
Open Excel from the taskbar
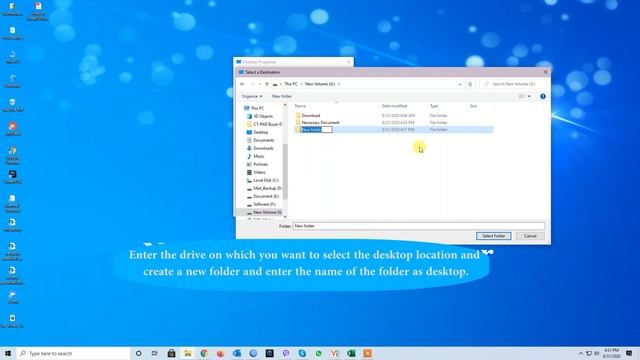351,353
